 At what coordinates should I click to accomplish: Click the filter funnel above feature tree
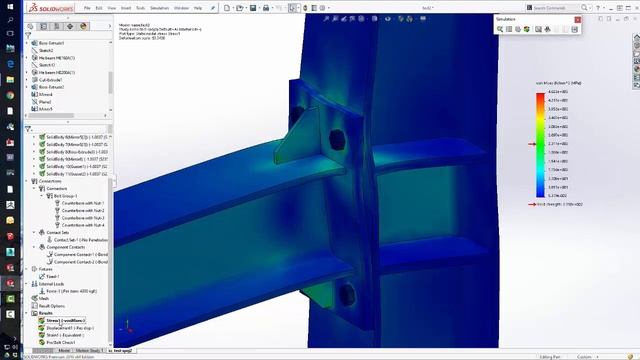(x=28, y=36)
